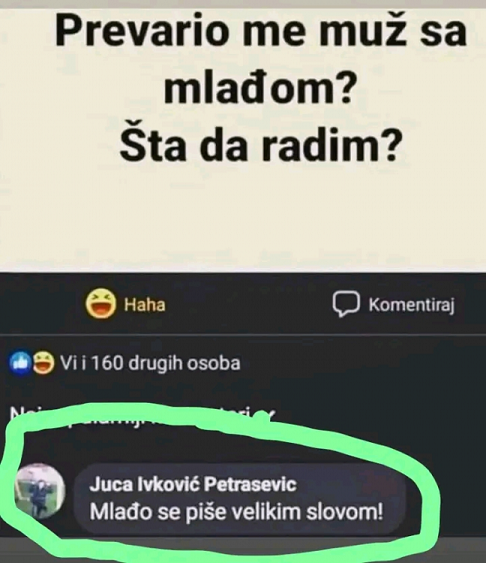Expand the chevron next to comment sorting

pos(266,415)
